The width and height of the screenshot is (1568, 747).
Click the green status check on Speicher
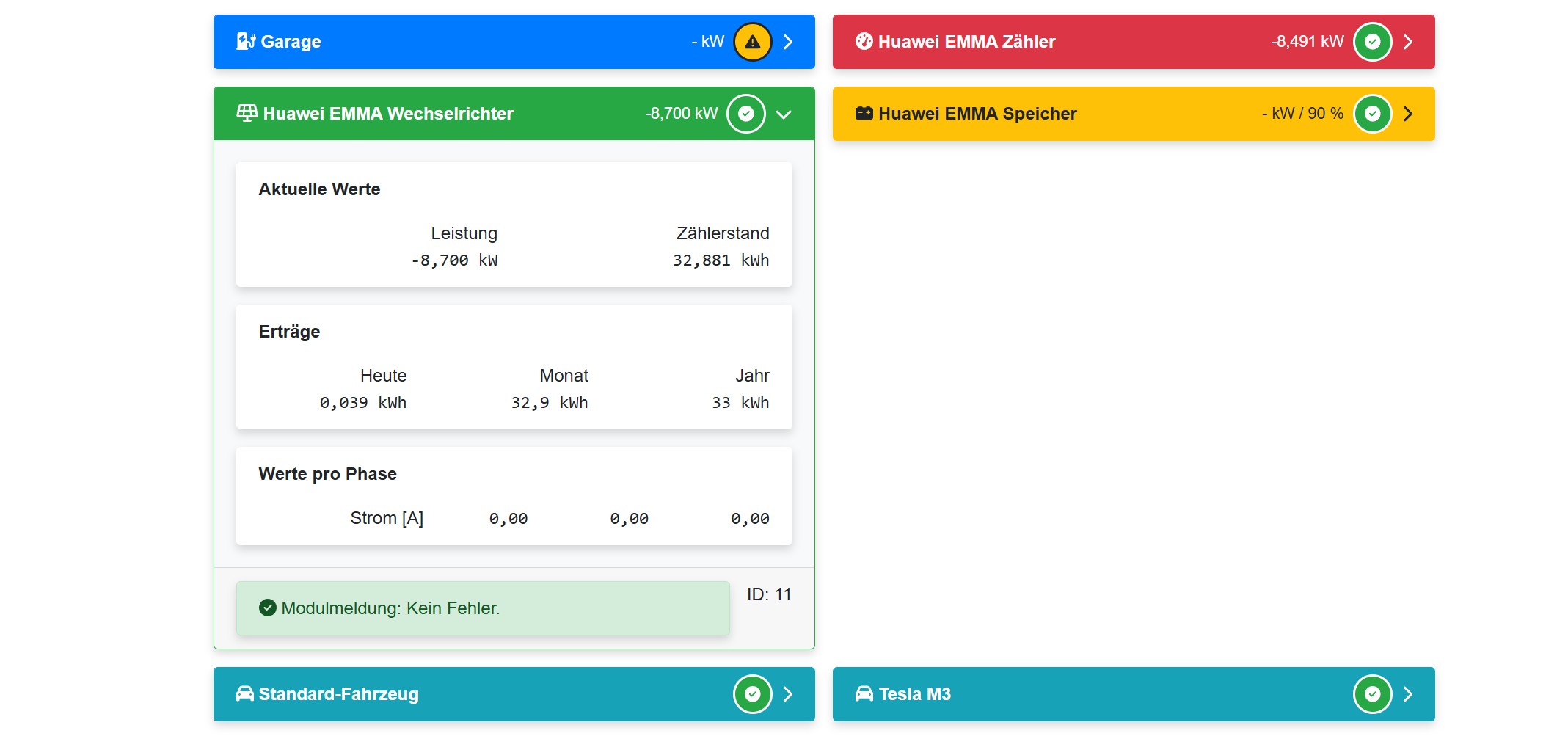pyautogui.click(x=1373, y=114)
